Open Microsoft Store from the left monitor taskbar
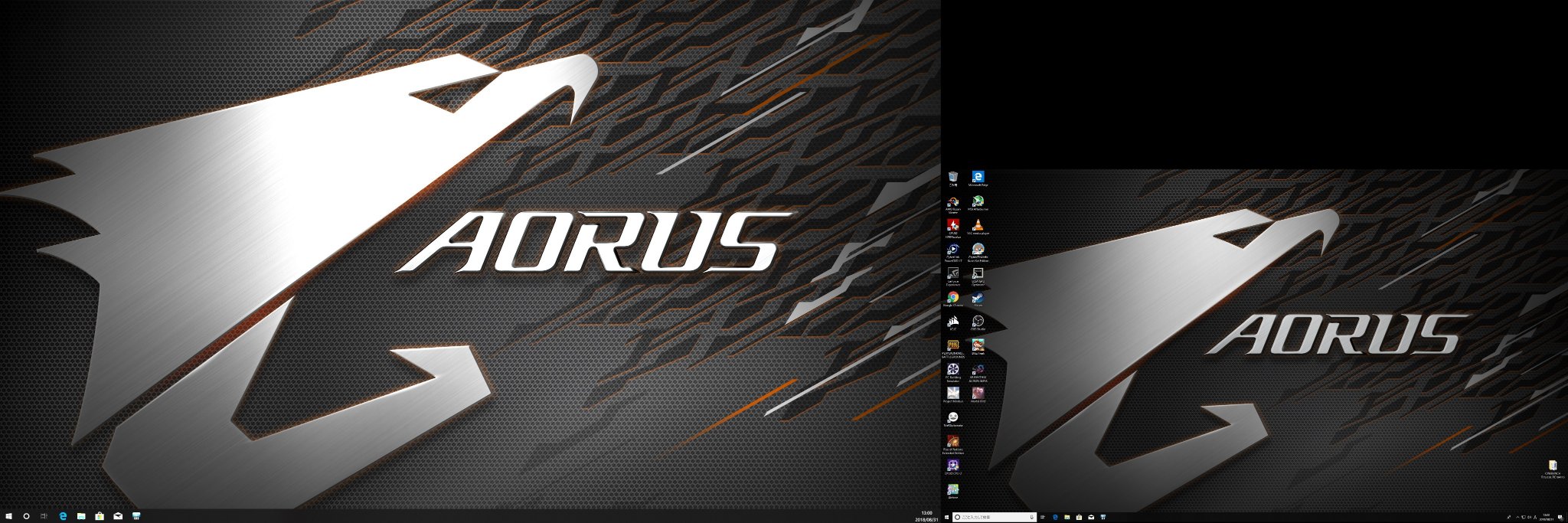Viewport: 1568px width, 523px height. (x=100, y=516)
